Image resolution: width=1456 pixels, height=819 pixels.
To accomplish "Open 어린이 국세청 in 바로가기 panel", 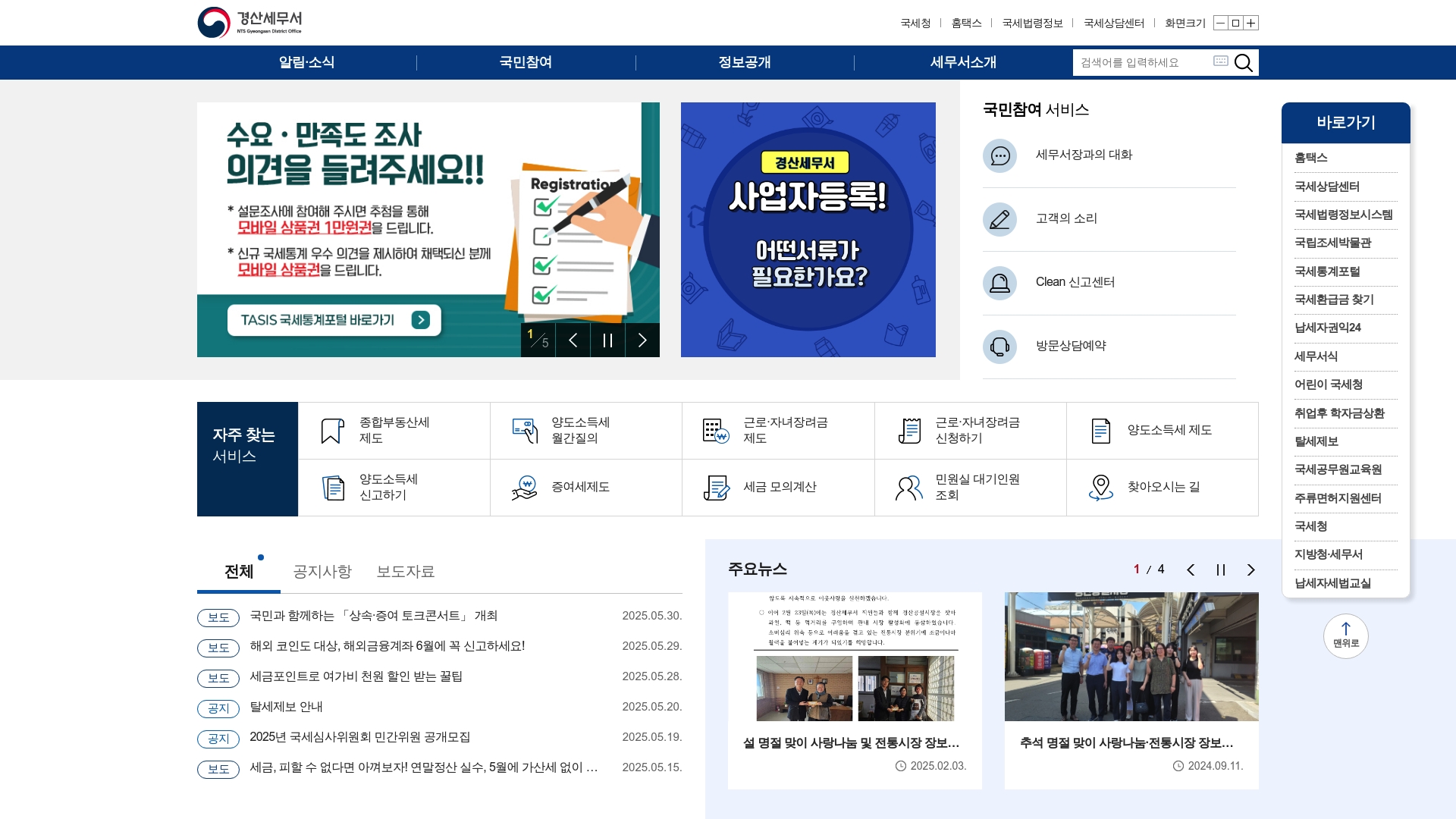I will (1328, 384).
